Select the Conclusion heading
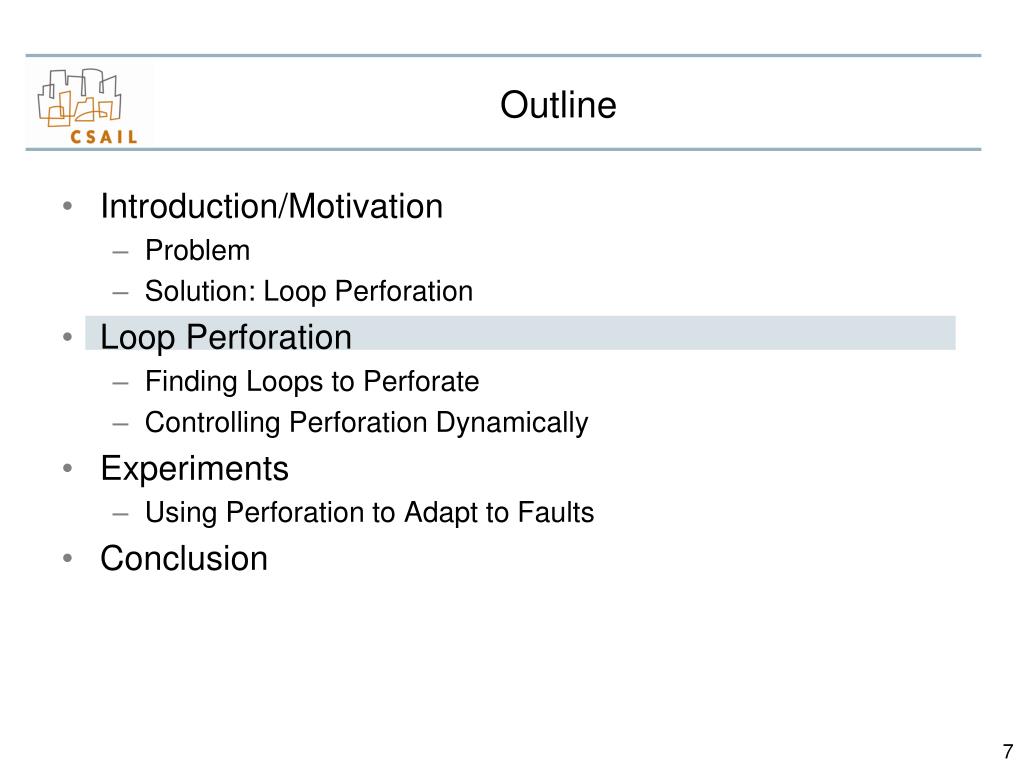Viewport: 1024px width, 768px height. tap(184, 558)
